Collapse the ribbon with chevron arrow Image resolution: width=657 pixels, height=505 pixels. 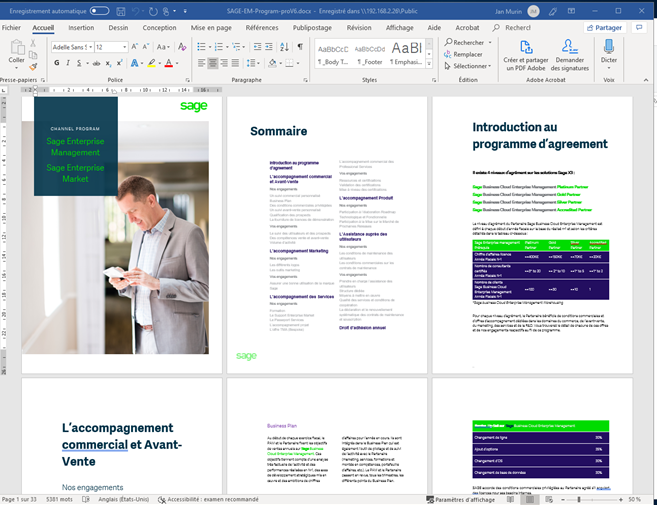pos(646,80)
